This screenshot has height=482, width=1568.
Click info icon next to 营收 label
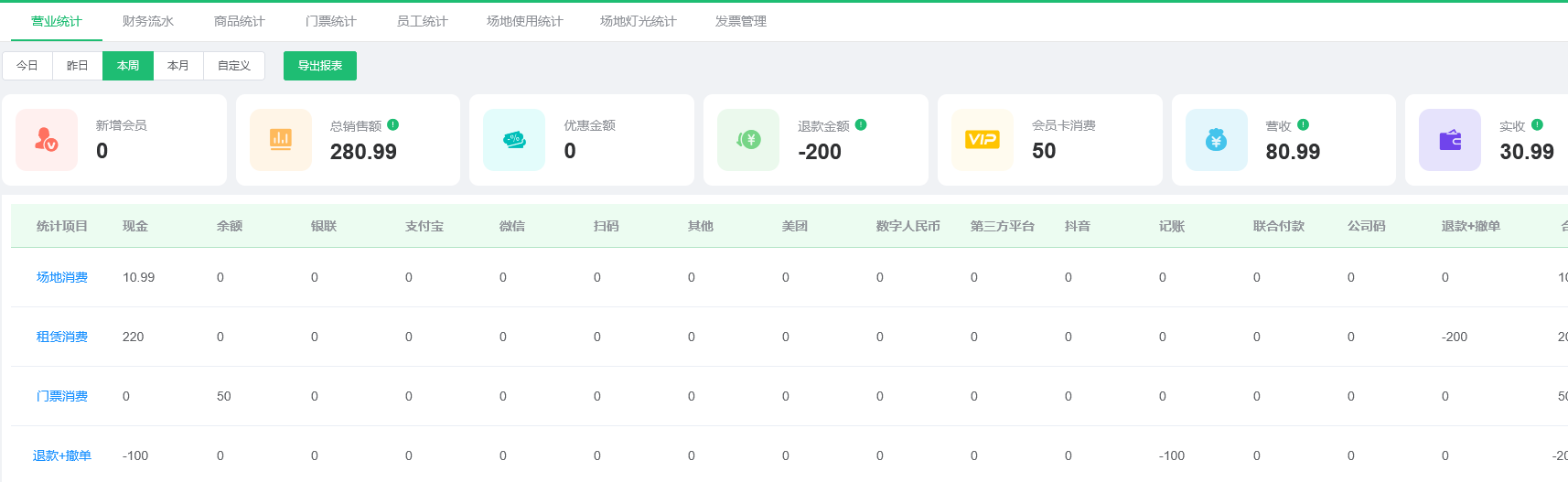click(1304, 125)
